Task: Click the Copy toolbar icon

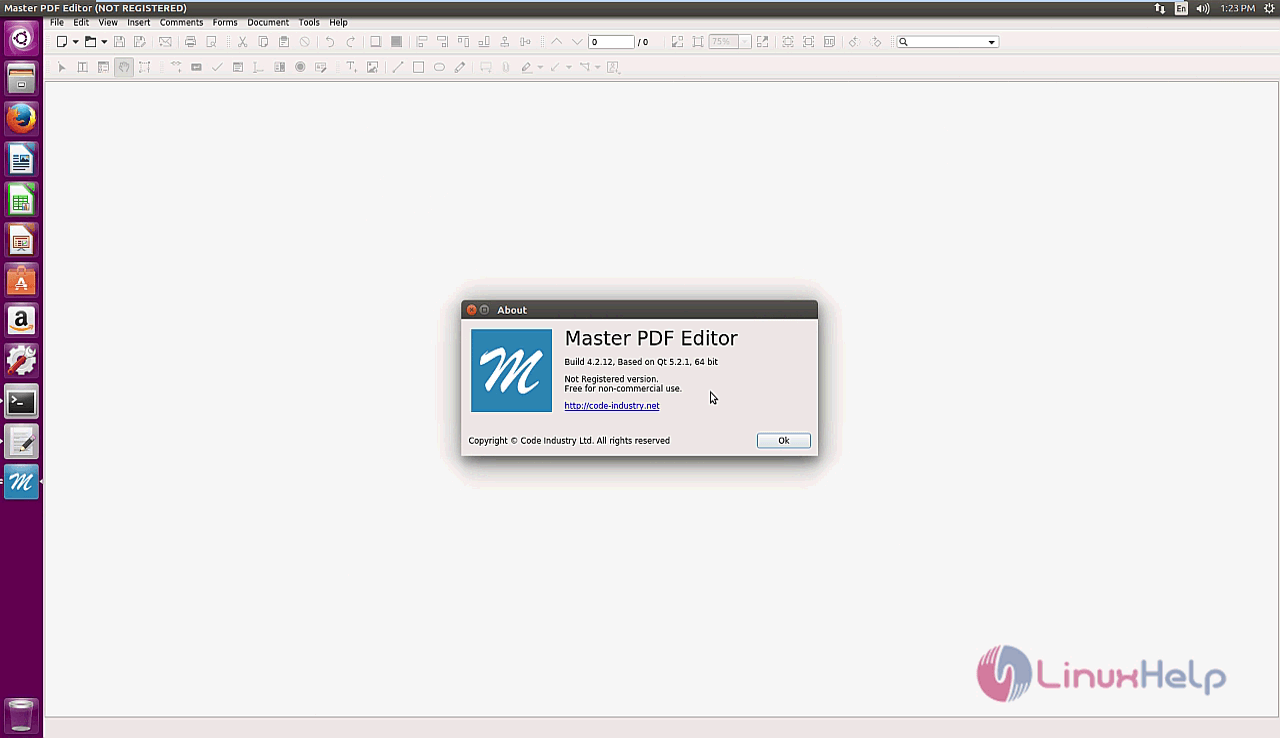Action: (x=263, y=42)
